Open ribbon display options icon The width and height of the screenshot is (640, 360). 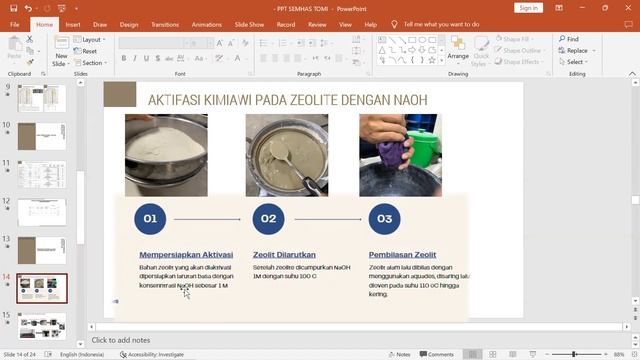pos(559,8)
